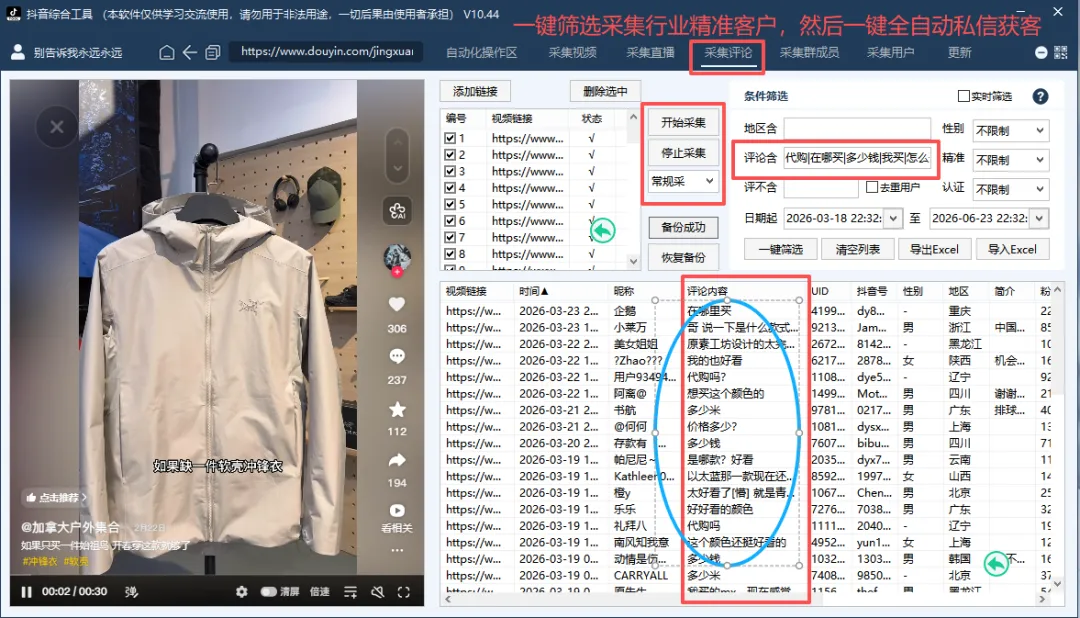Open the help question-mark icon in 条件筛选
The image size is (1080, 618).
(1041, 96)
